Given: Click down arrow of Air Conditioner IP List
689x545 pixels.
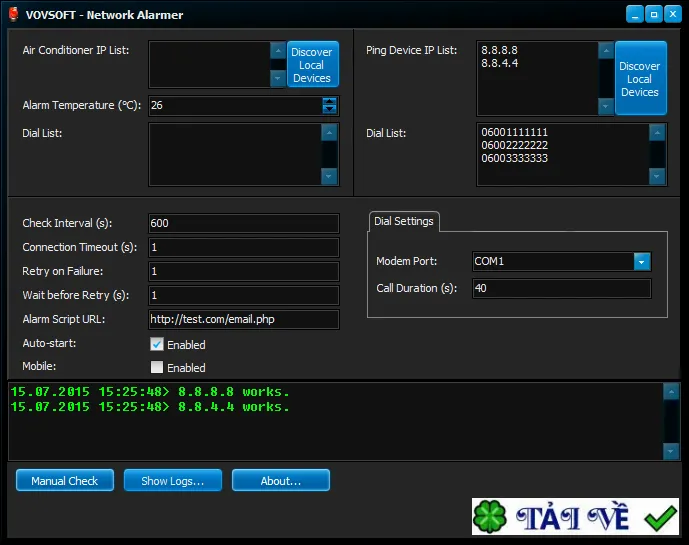Looking at the screenshot, I should tap(278, 79).
